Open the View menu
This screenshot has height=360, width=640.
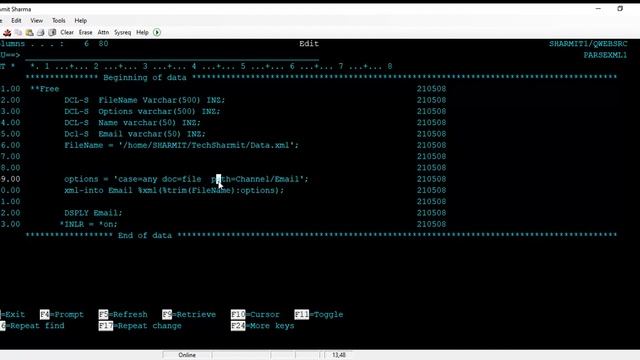point(36,20)
